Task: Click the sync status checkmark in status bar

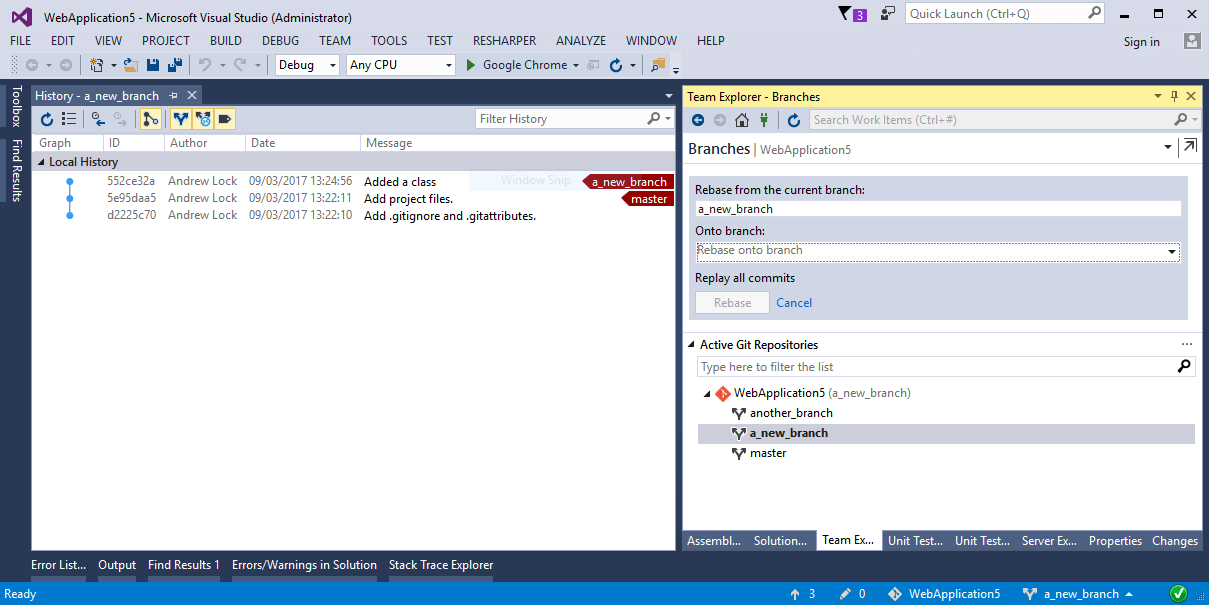Action: coord(1177,592)
